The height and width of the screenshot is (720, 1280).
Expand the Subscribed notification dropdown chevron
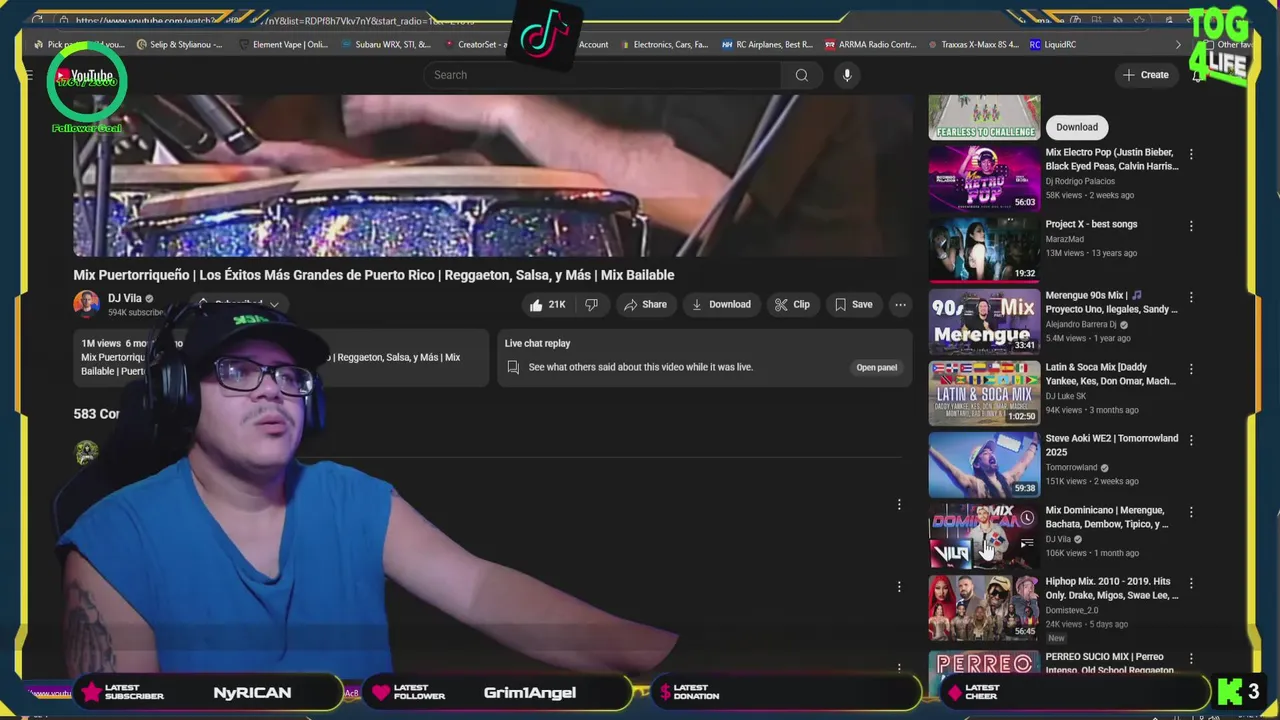point(273,304)
